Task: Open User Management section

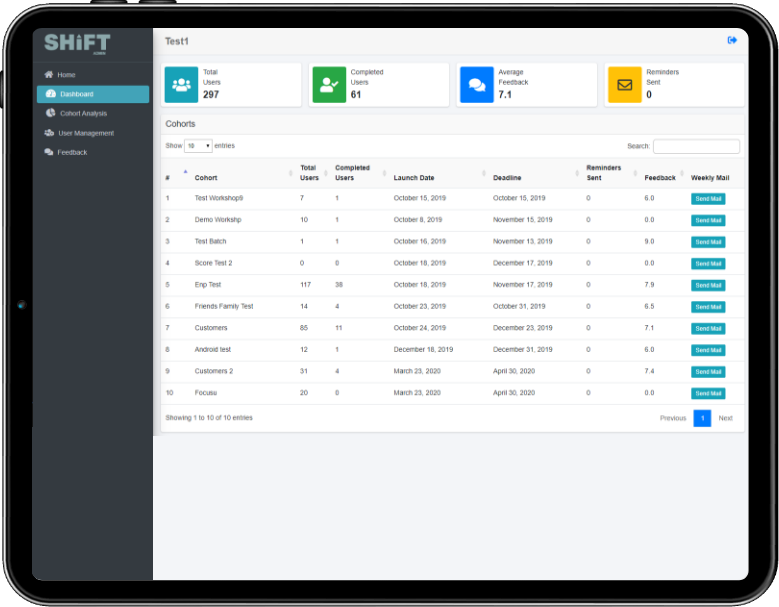Action: point(93,133)
